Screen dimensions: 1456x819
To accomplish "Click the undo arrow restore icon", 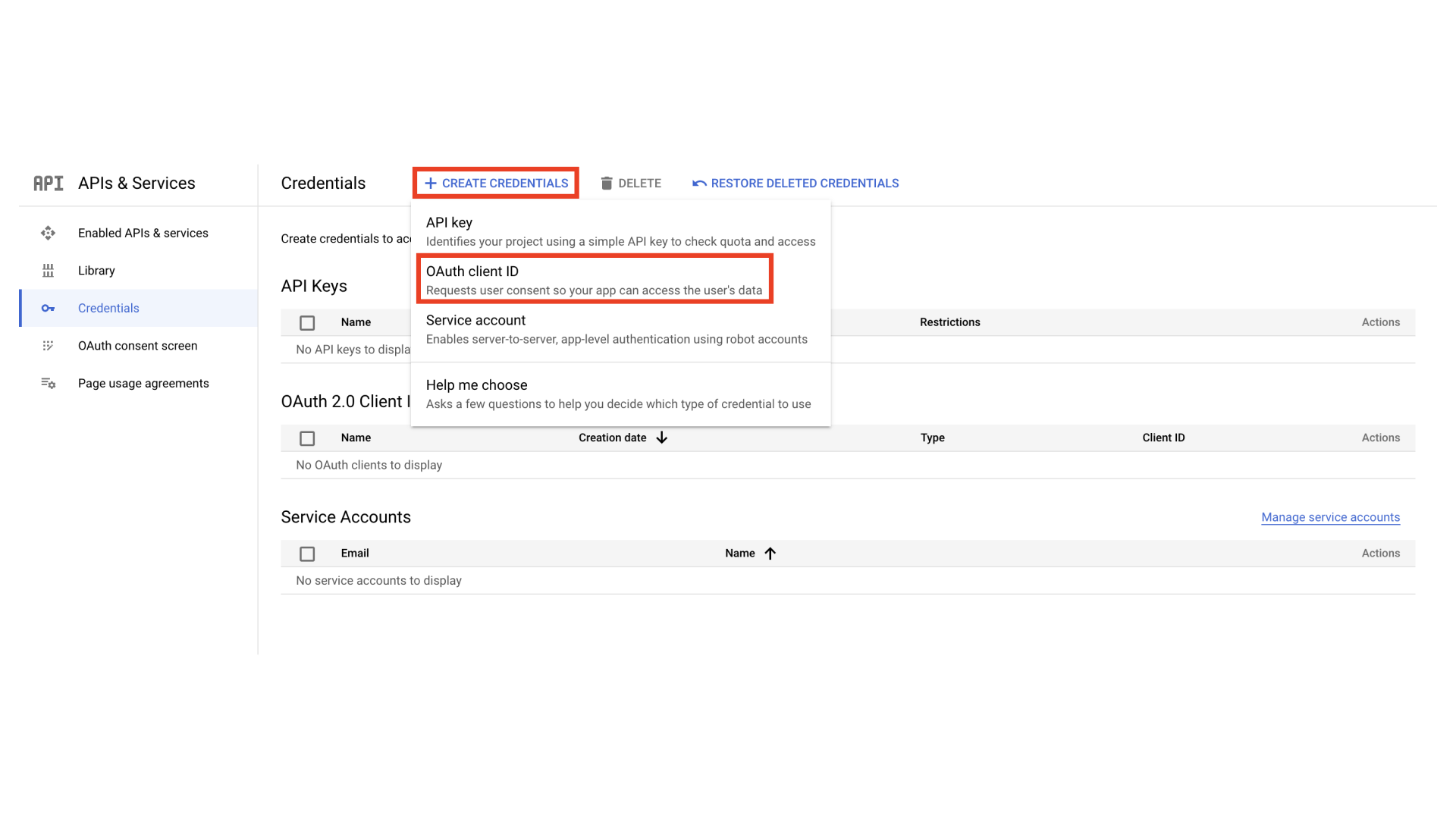I will click(x=699, y=184).
